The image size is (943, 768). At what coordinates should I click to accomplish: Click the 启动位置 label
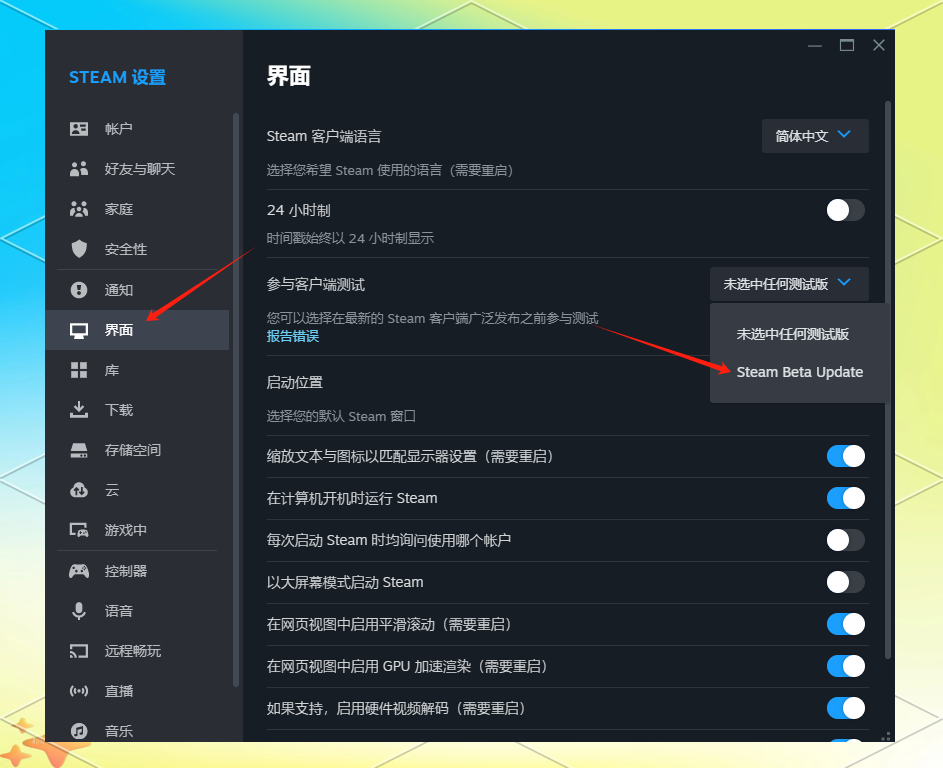click(x=295, y=382)
